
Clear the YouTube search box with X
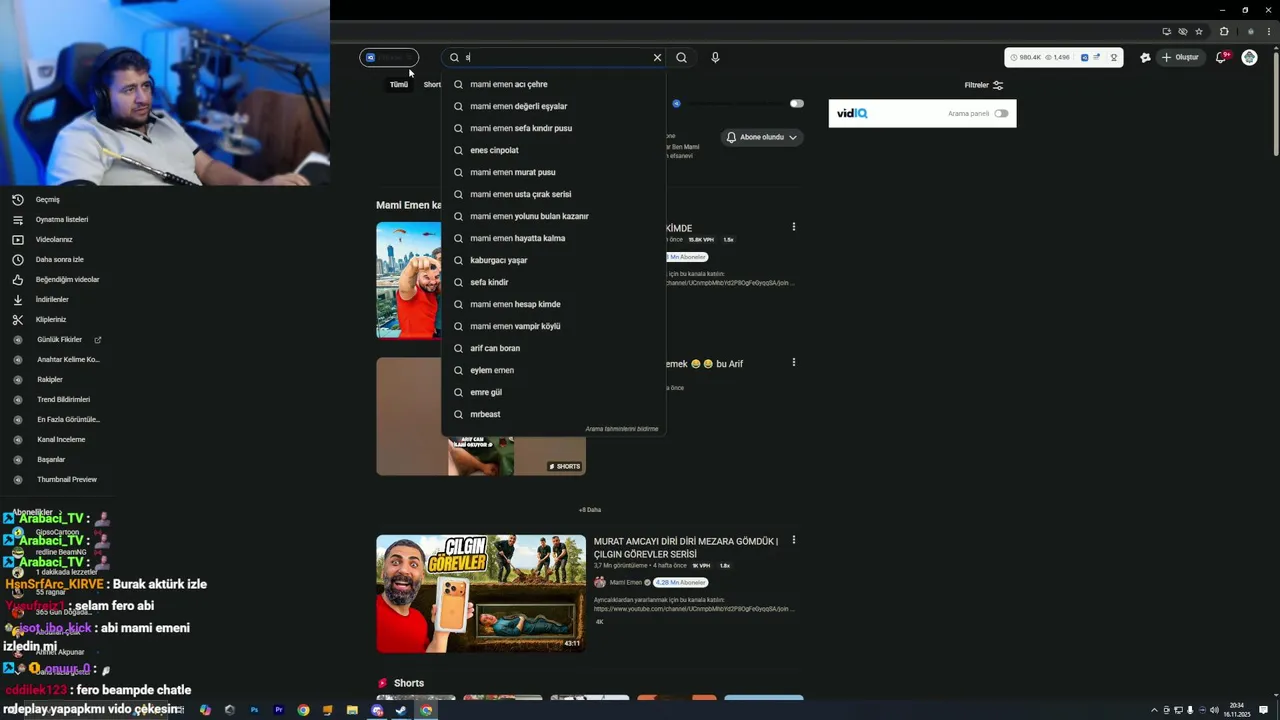pos(657,58)
